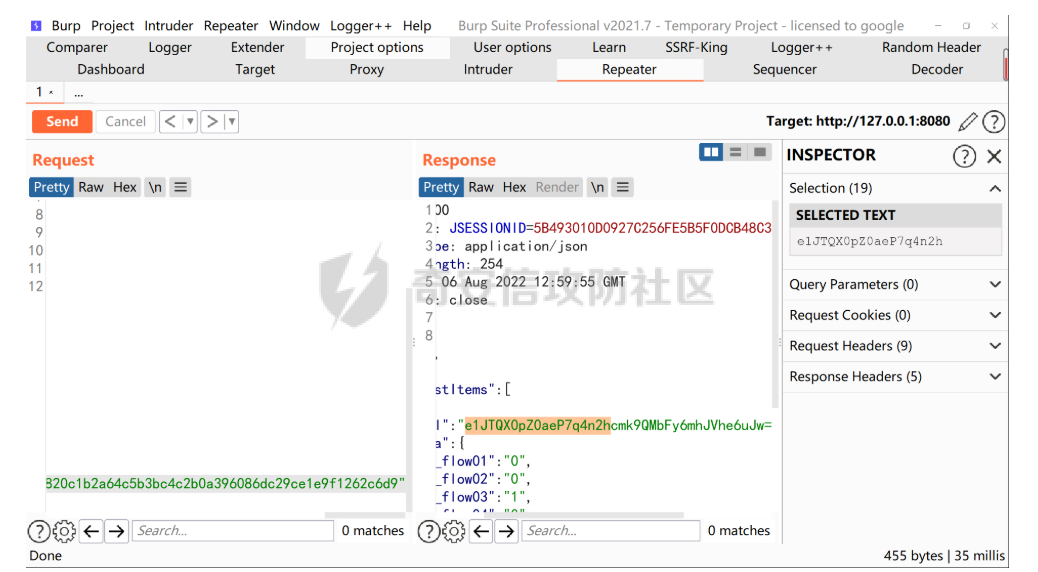Open the Random Header tab
The width and height of the screenshot is (1038, 572).
pyautogui.click(x=931, y=48)
